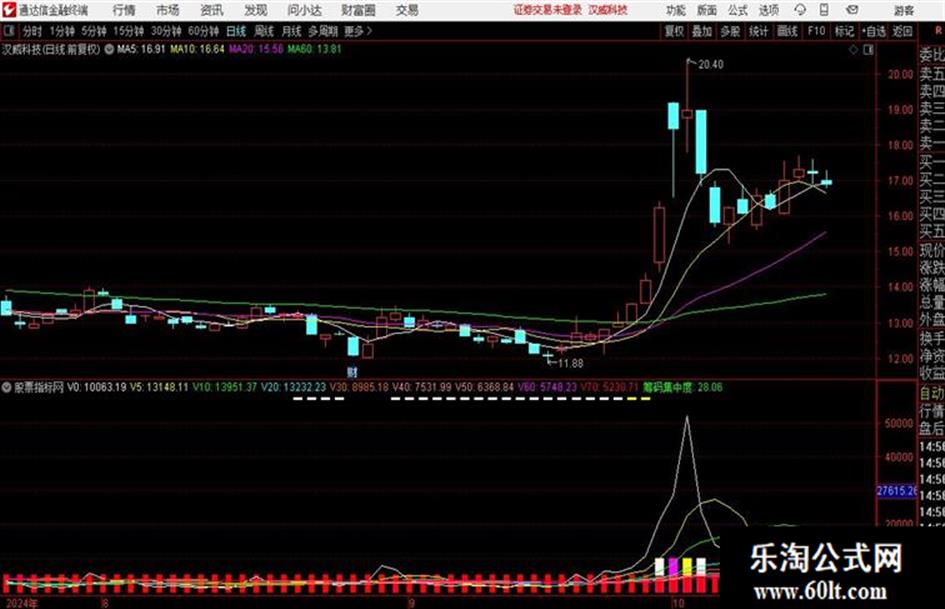The height and width of the screenshot is (609, 945).
Task: Click the 汉威科技(日线 前复权) chart title
Action: click(51, 50)
